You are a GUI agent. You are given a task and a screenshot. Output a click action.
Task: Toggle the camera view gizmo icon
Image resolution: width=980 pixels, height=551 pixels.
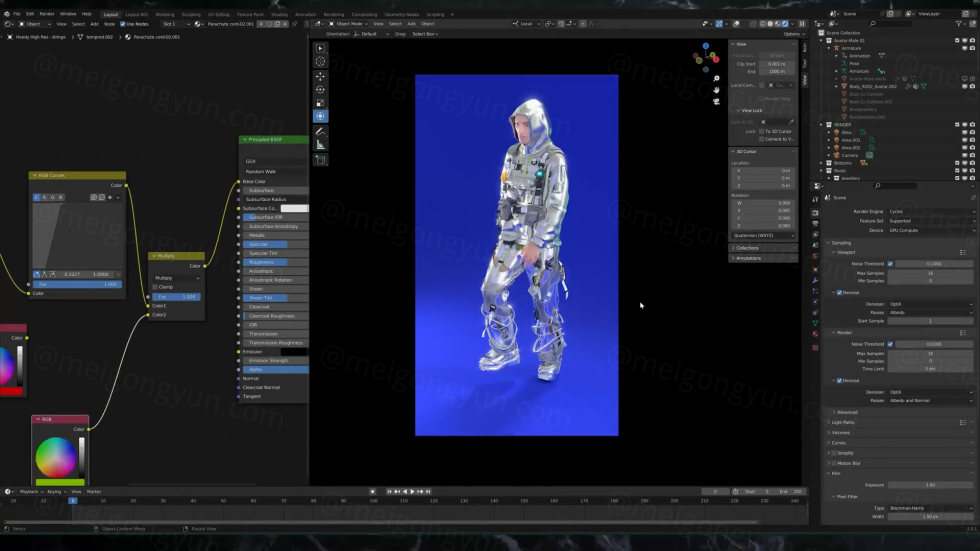717,101
